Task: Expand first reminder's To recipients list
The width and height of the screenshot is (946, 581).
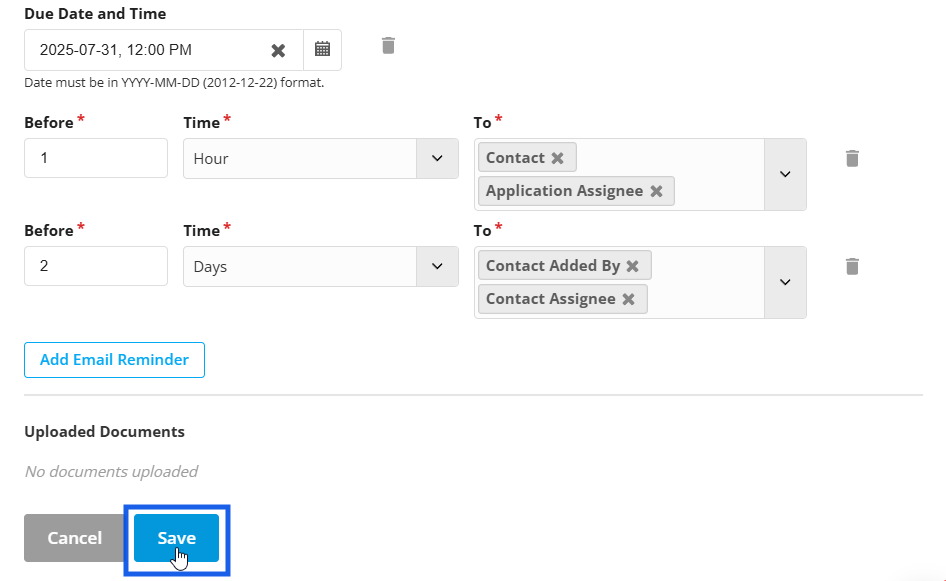Action: tap(785, 174)
